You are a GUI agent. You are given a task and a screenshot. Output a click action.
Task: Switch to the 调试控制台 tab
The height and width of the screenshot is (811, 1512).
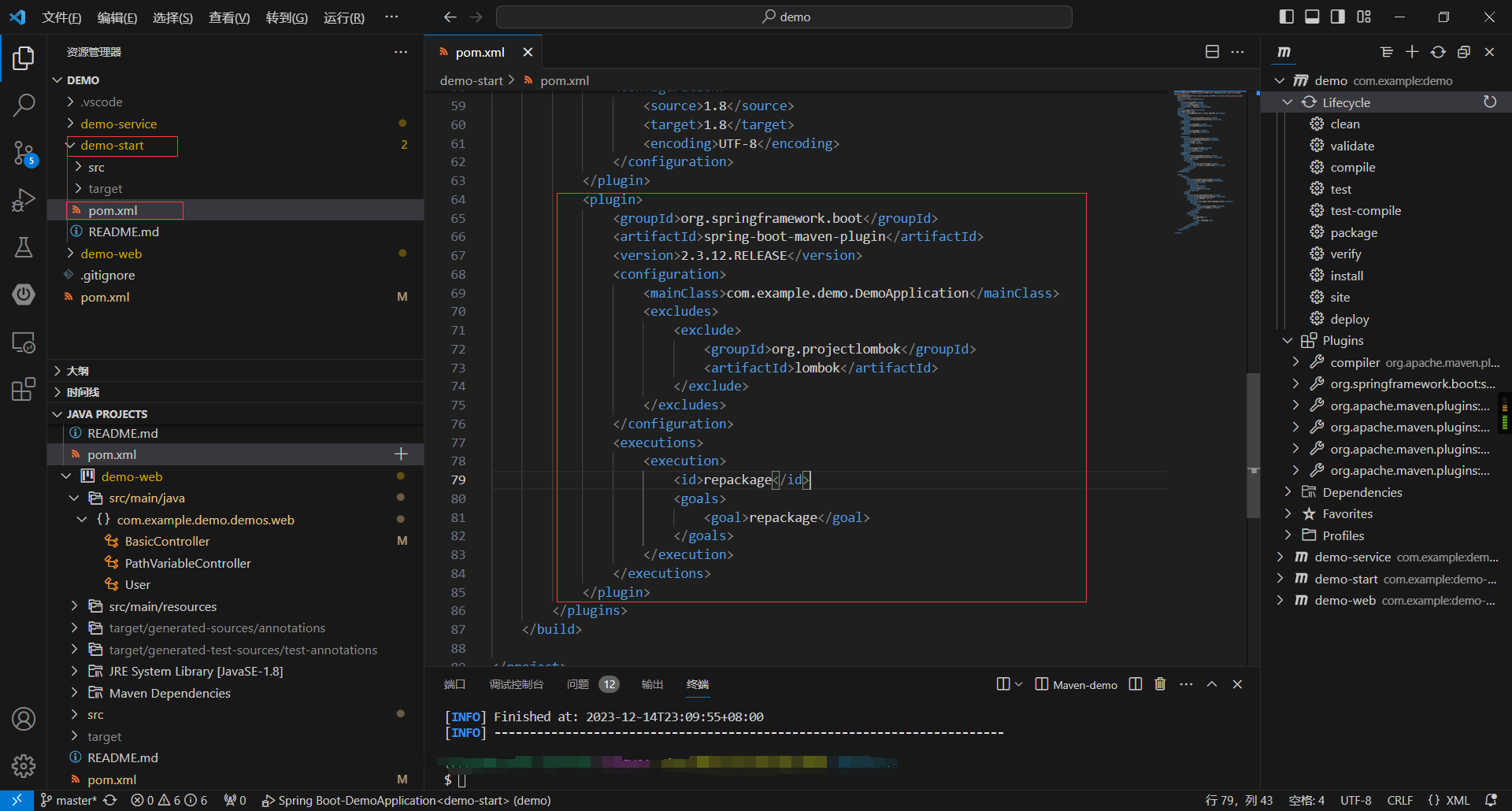(516, 684)
